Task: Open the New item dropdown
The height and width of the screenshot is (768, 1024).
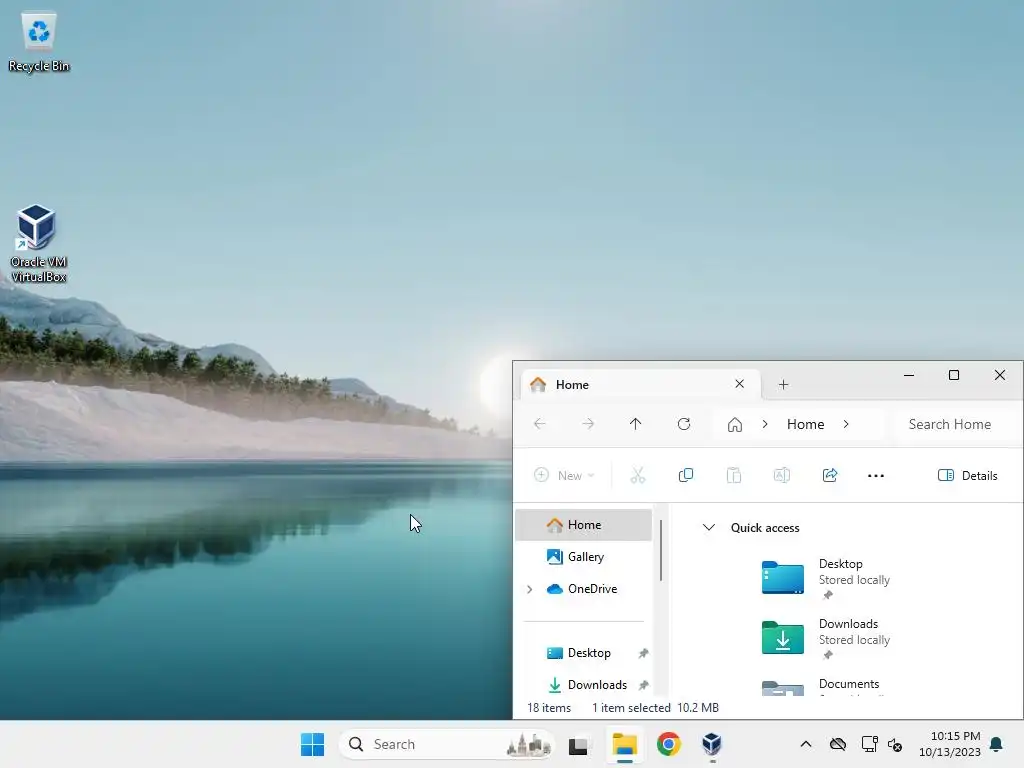Action: click(564, 475)
